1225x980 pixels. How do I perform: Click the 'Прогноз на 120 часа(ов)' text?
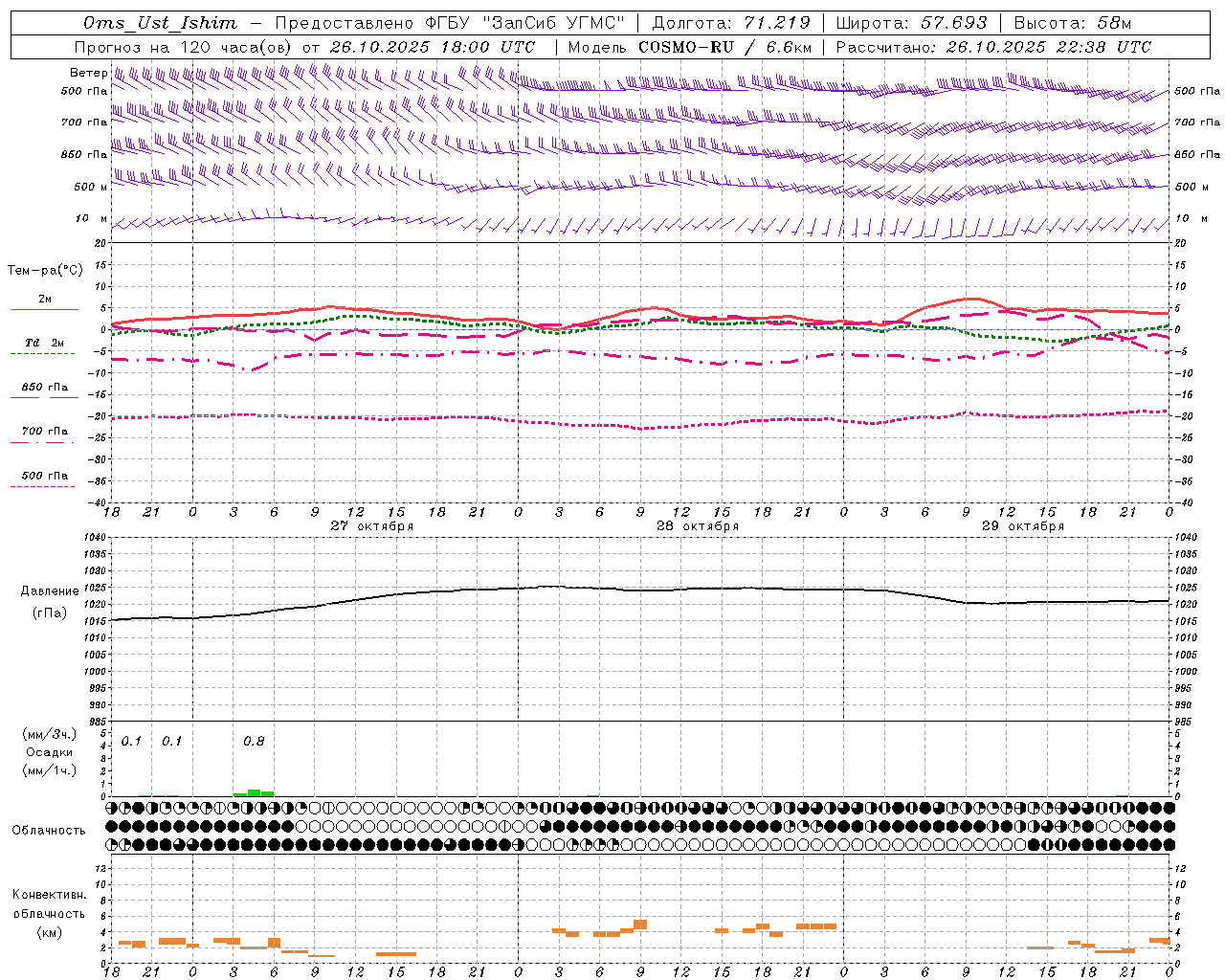coord(184,47)
